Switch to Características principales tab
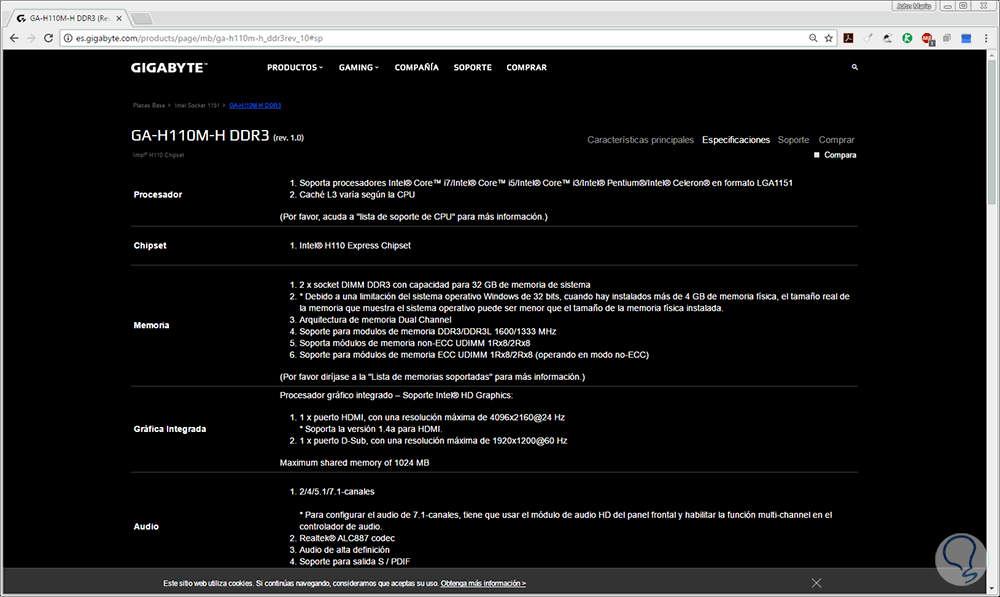This screenshot has width=1000, height=597. tap(640, 140)
